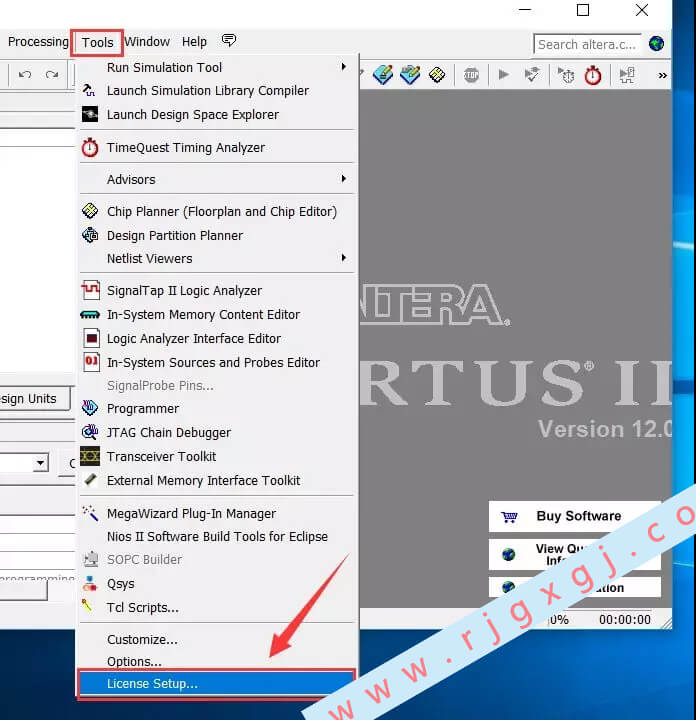
Task: Open the Tools menu in menu bar
Action: 97,43
